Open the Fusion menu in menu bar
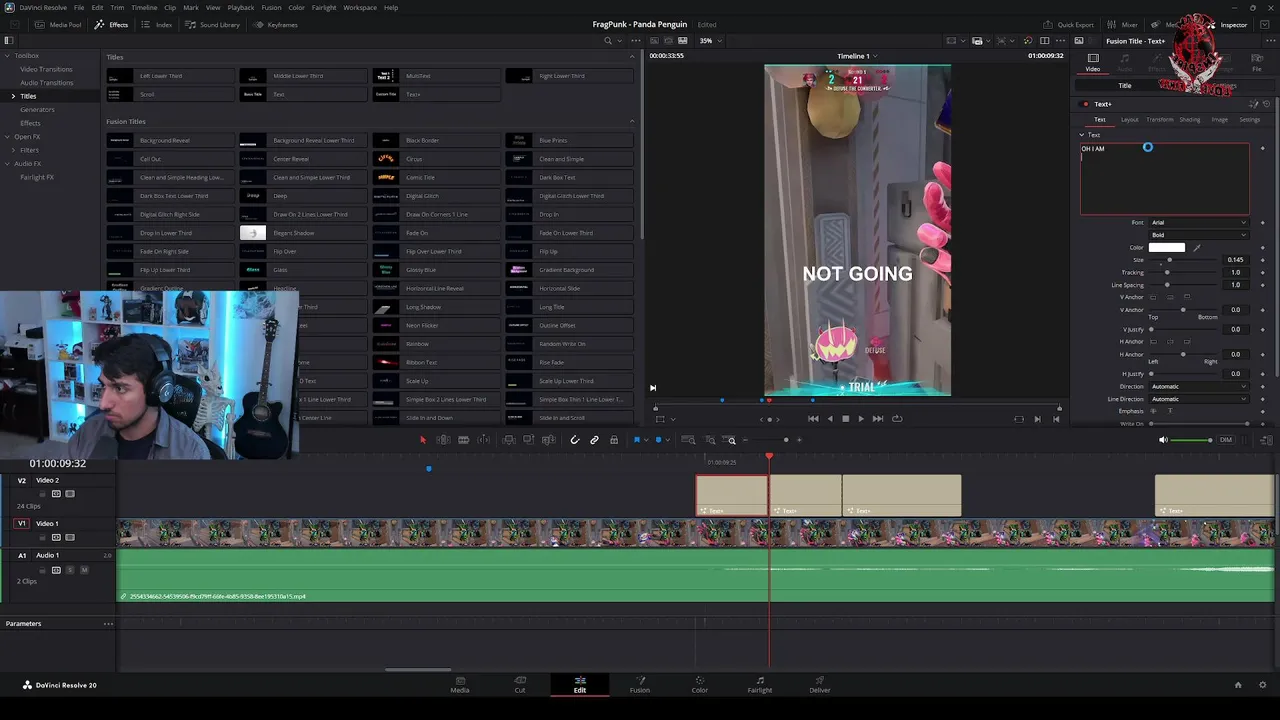 pos(271,7)
